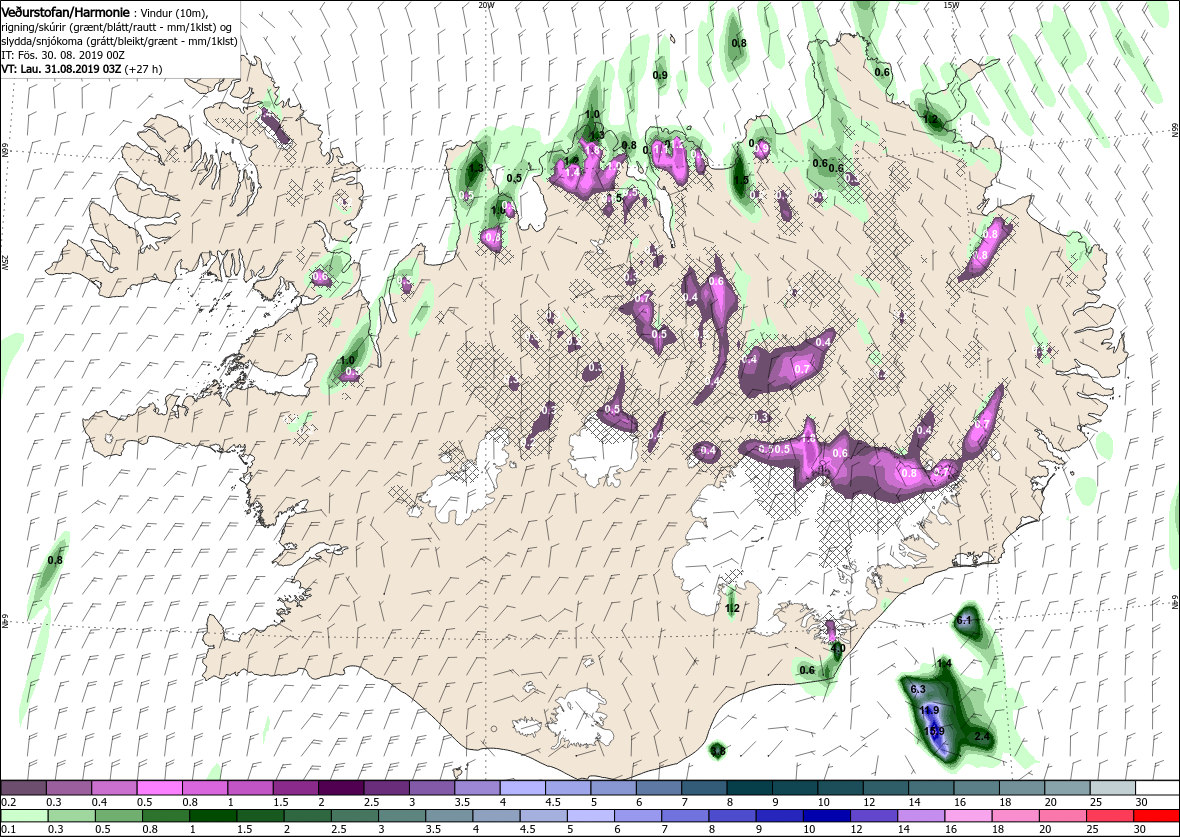This screenshot has width=1180, height=837.
Task: Click the 6.3 rainfall value on the map
Action: [x=918, y=689]
